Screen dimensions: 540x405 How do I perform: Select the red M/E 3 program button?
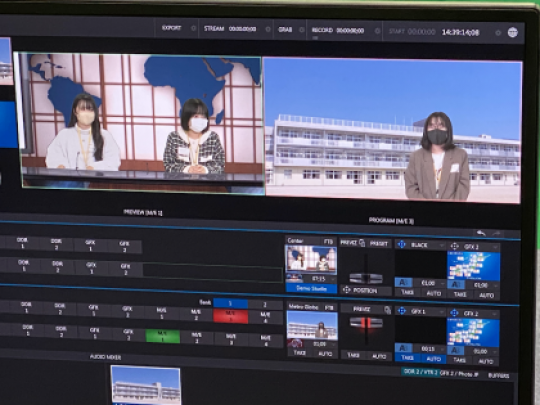coord(230,316)
